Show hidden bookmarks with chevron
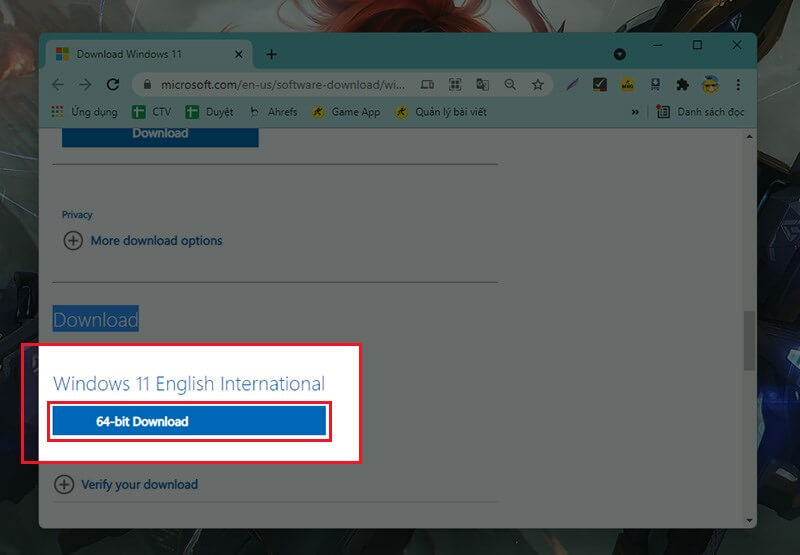Image resolution: width=800 pixels, height=555 pixels. click(635, 112)
